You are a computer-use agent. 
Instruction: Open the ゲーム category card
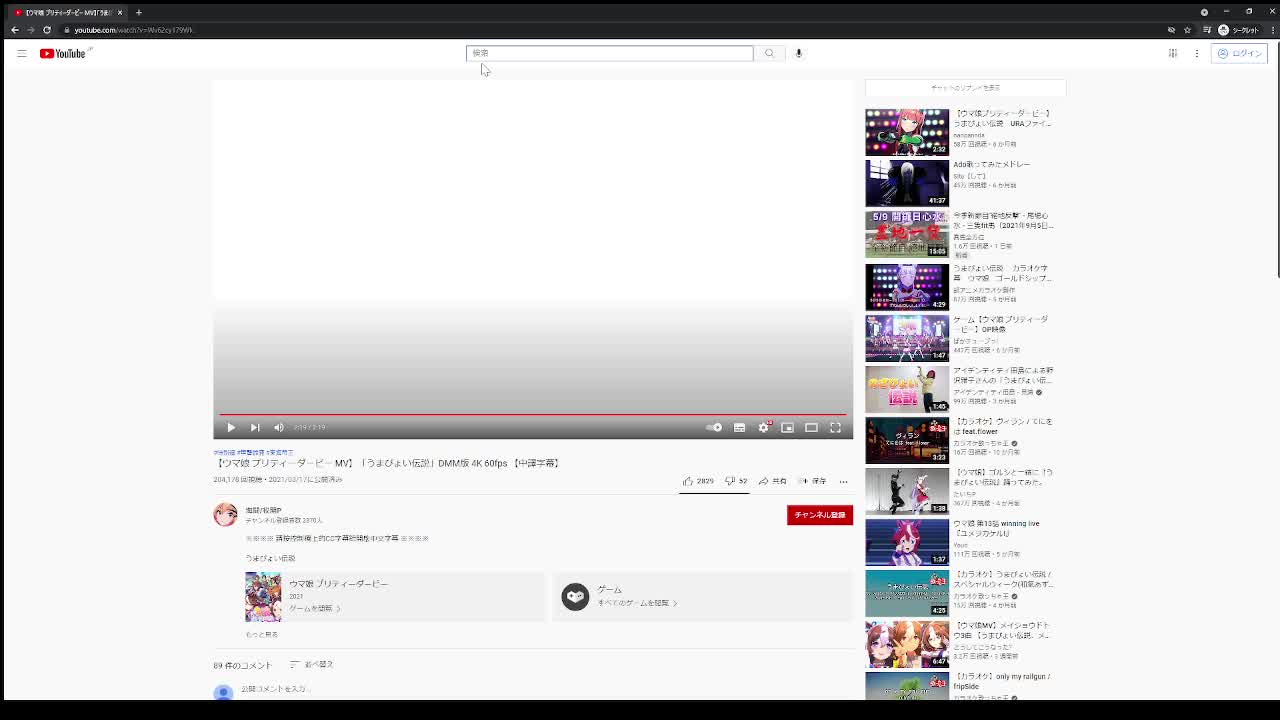(x=702, y=596)
